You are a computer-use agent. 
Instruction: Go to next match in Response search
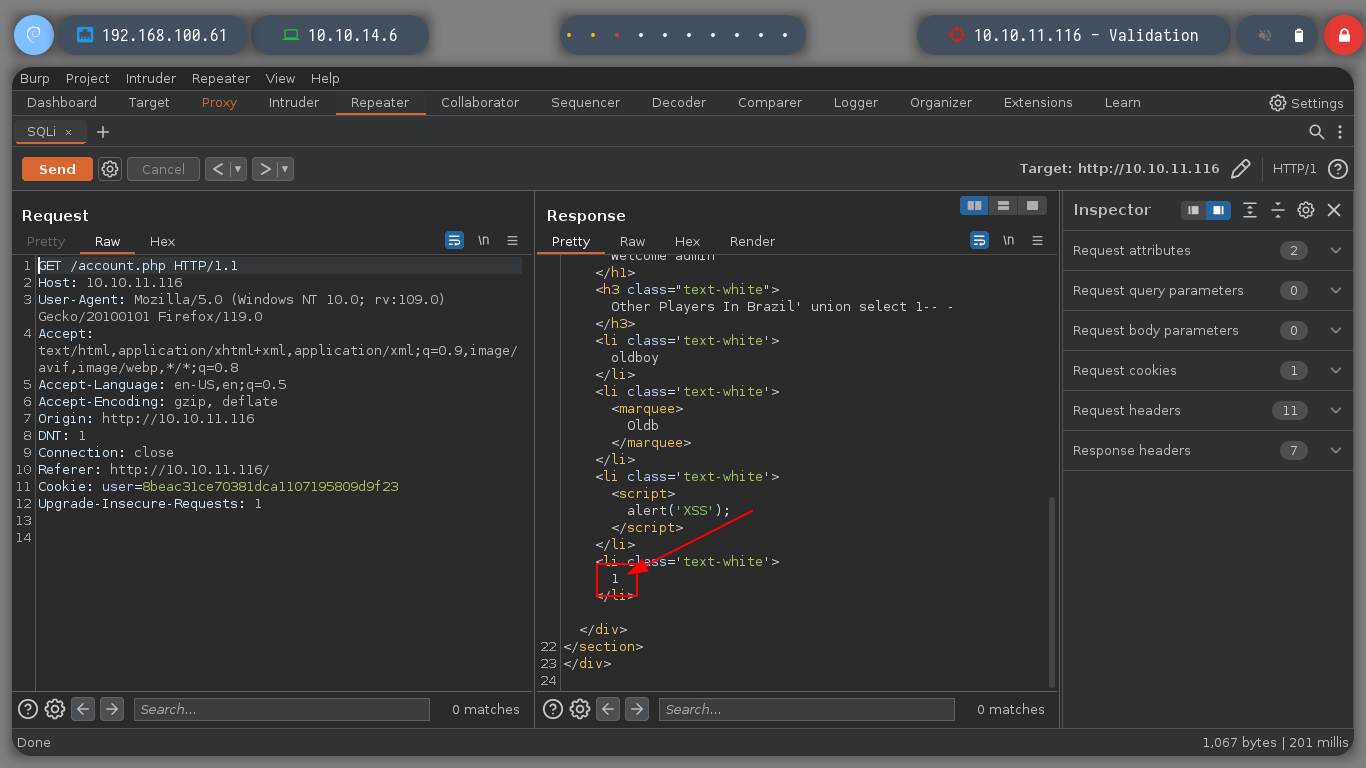point(637,709)
